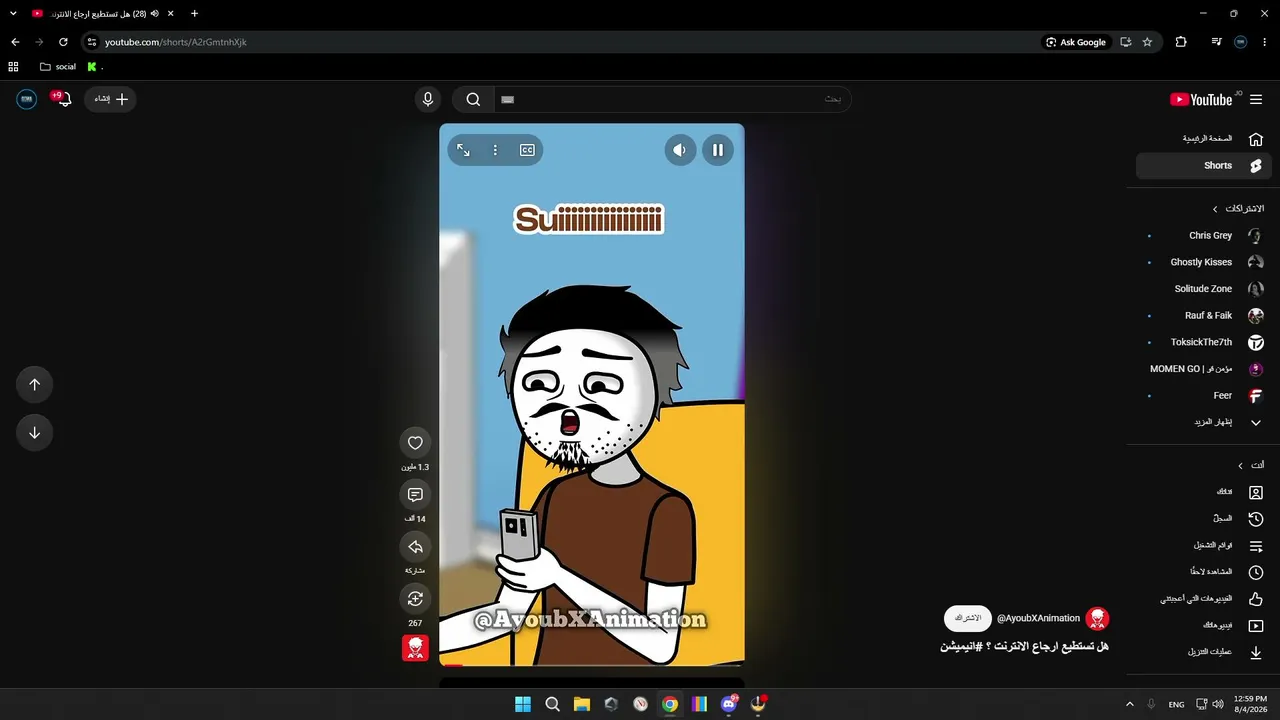
Task: Mute the Short's audio
Action: 680,150
